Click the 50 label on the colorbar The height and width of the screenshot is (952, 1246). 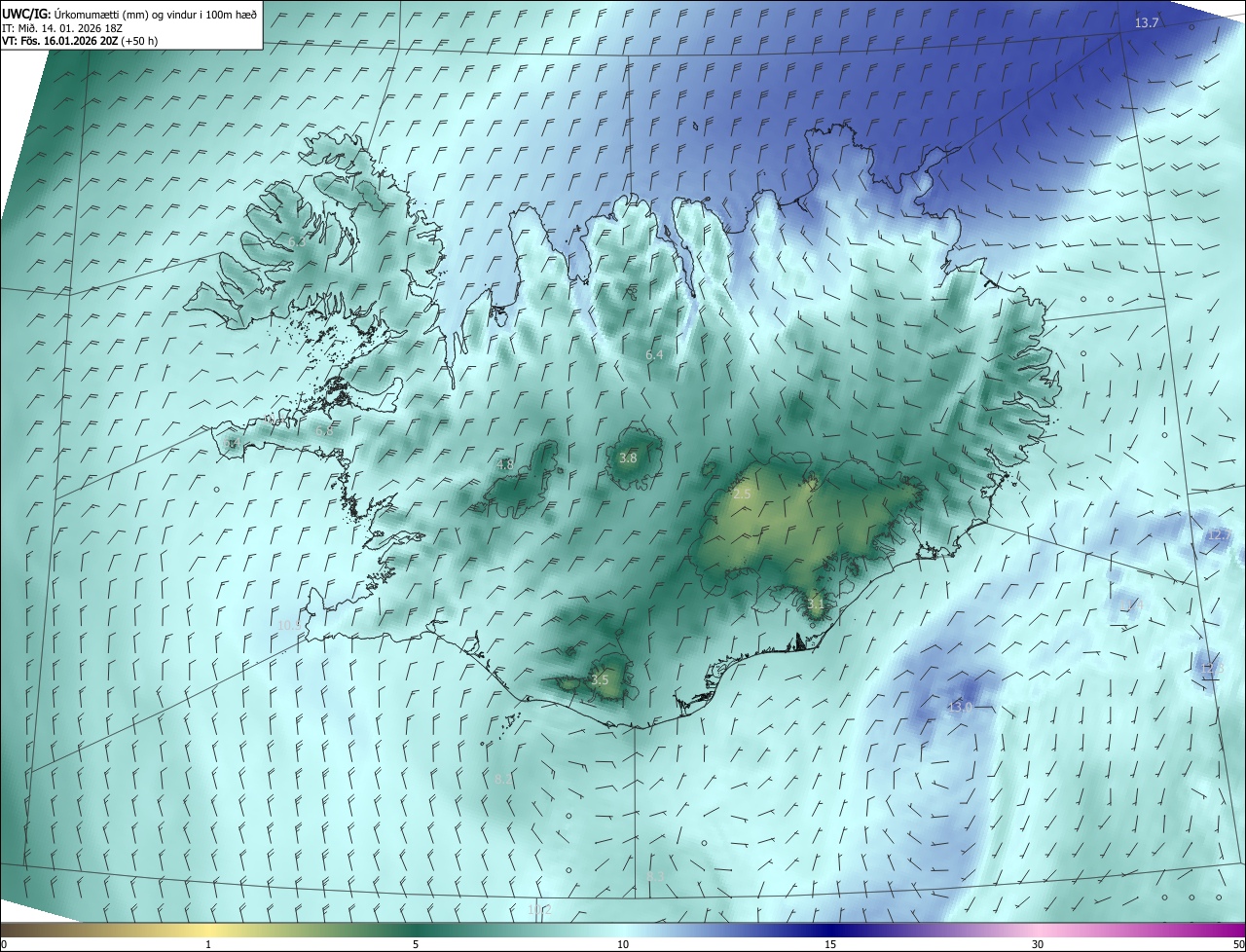1238,945
